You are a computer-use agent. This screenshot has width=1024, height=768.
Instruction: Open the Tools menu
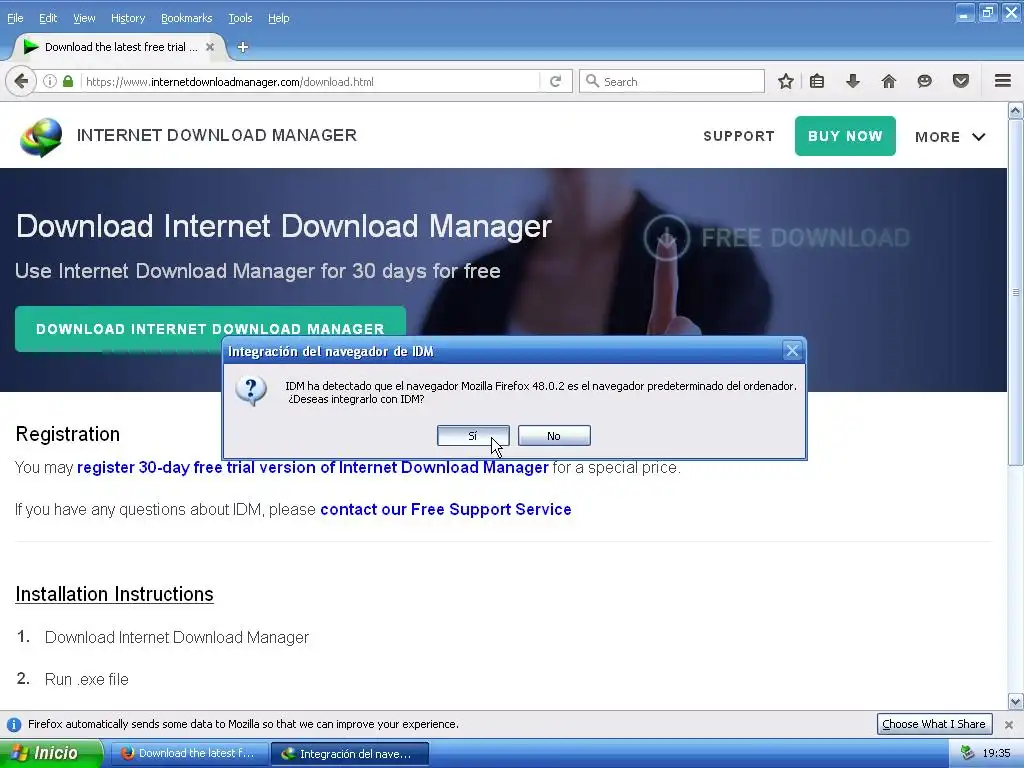click(240, 18)
